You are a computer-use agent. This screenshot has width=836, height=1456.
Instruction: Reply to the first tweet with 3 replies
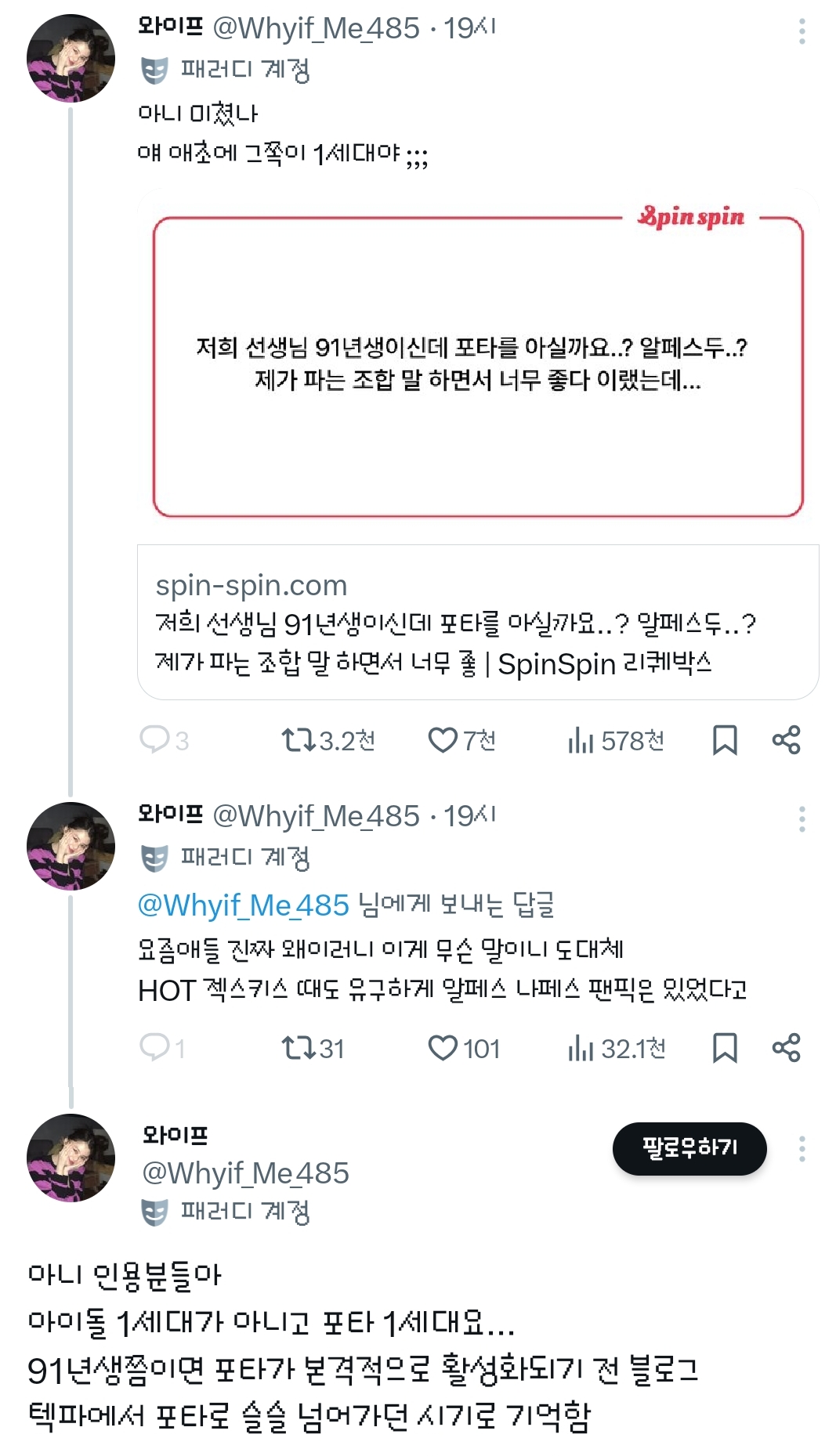pyautogui.click(x=154, y=739)
